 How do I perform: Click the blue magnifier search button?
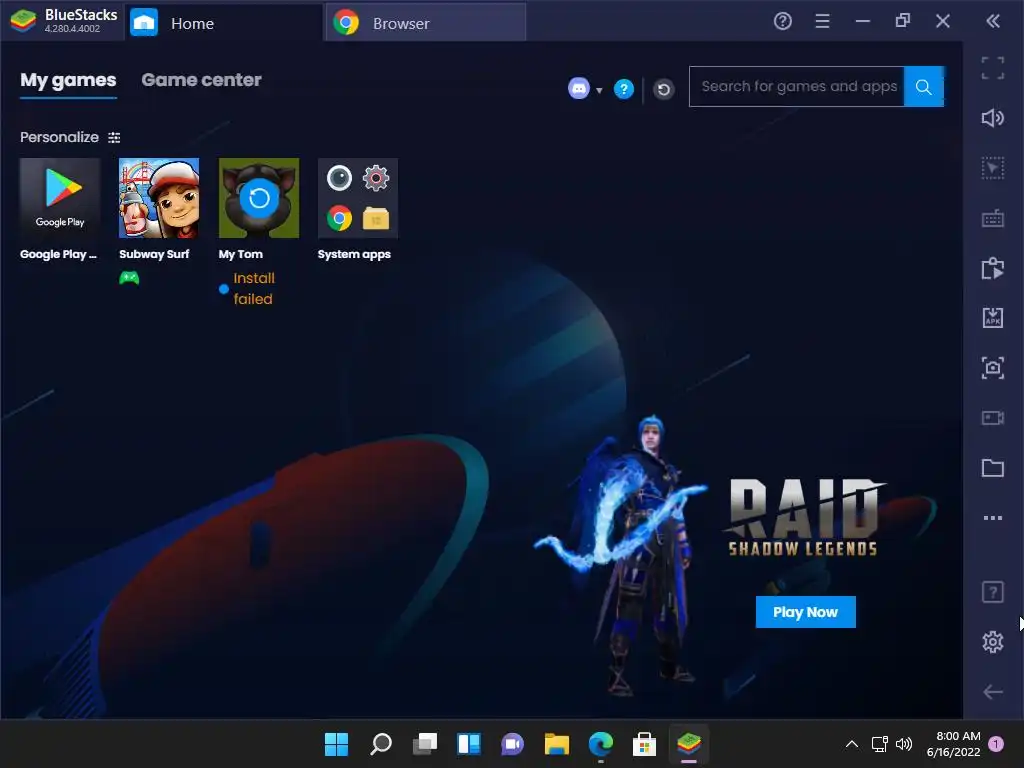[923, 86]
